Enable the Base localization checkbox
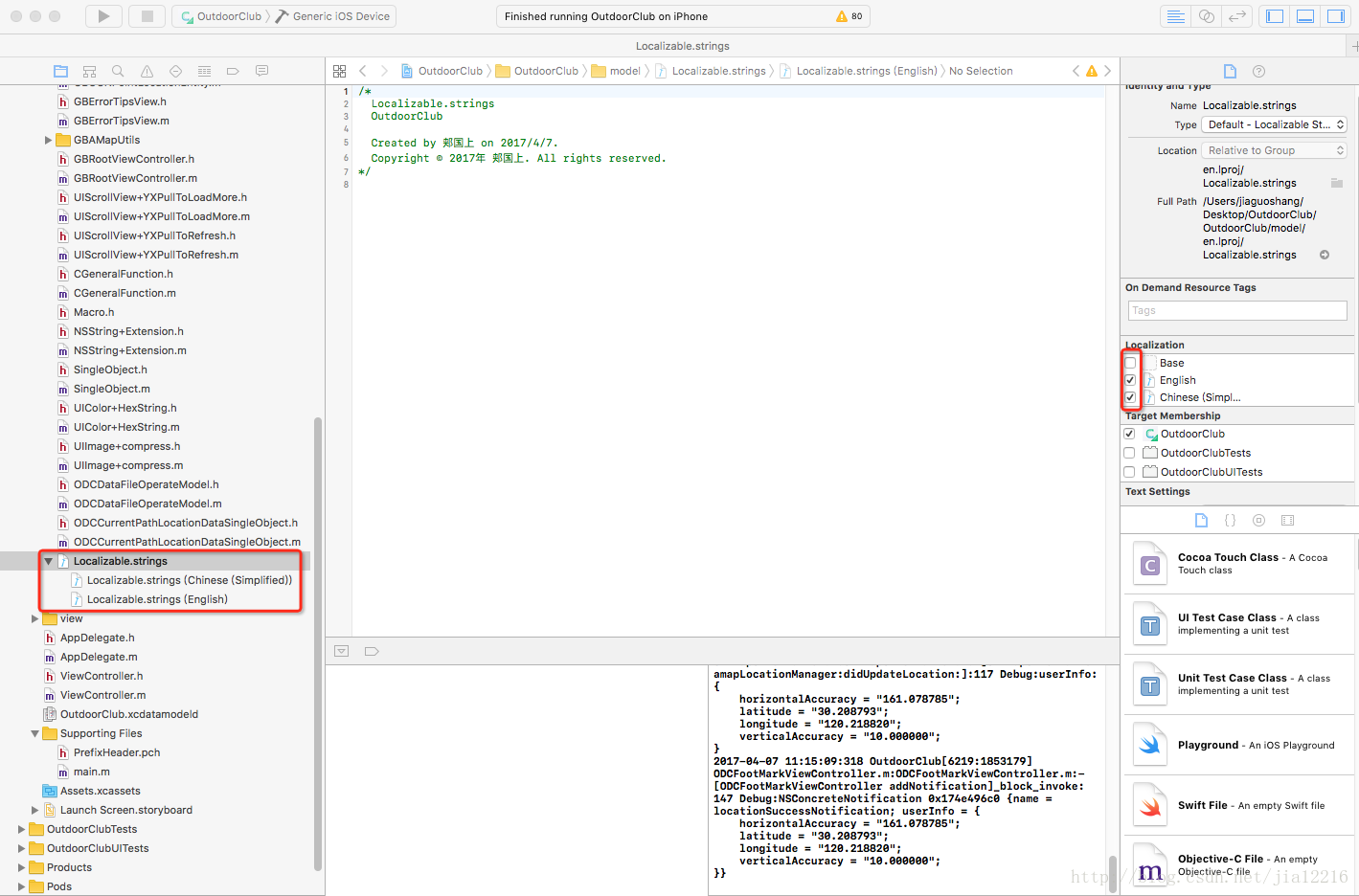 [x=1130, y=363]
